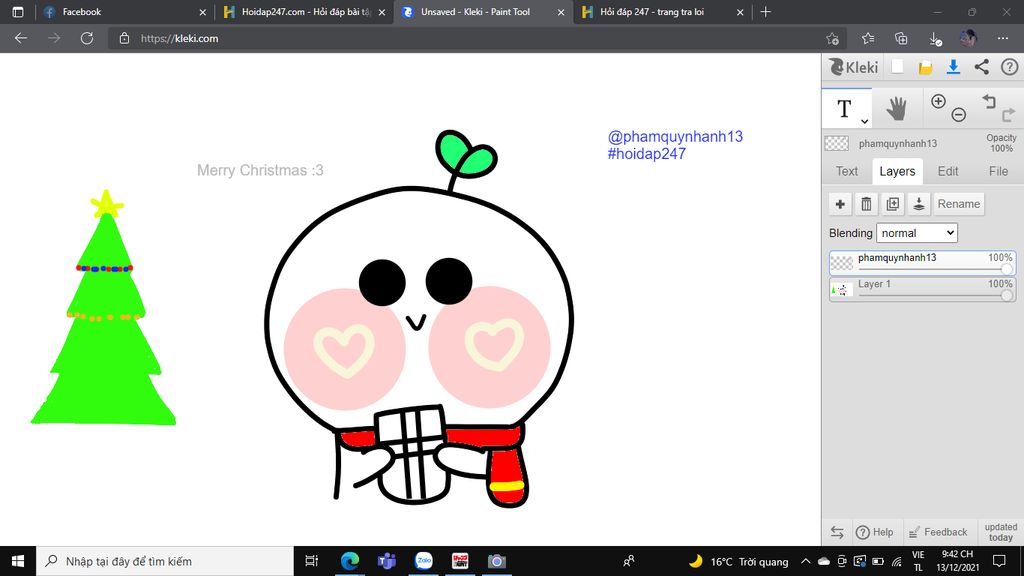Open the browser settings ellipsis menu
Image resolution: width=1024 pixels, height=576 pixels.
(1003, 39)
